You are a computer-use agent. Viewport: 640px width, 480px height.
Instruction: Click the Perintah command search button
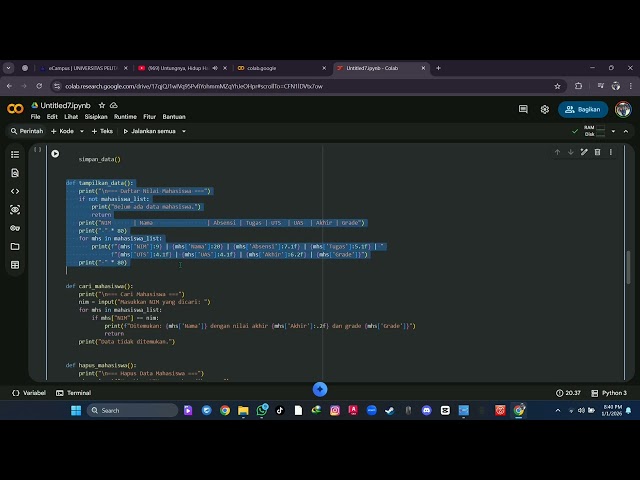(27, 131)
